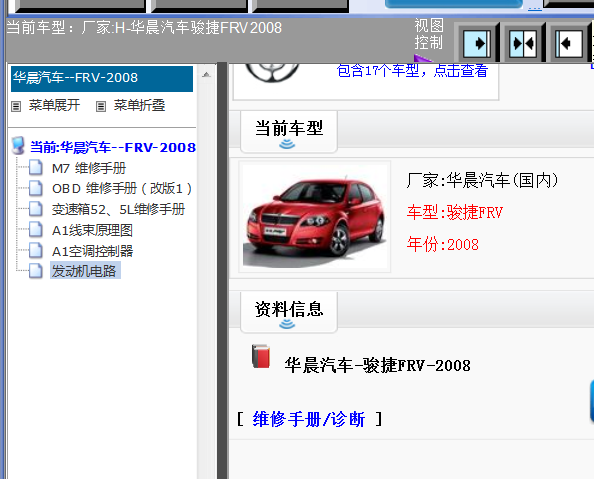Screen dimensions: 594x479
Task: Expand the tree with 菜单展开
Action: [54, 105]
